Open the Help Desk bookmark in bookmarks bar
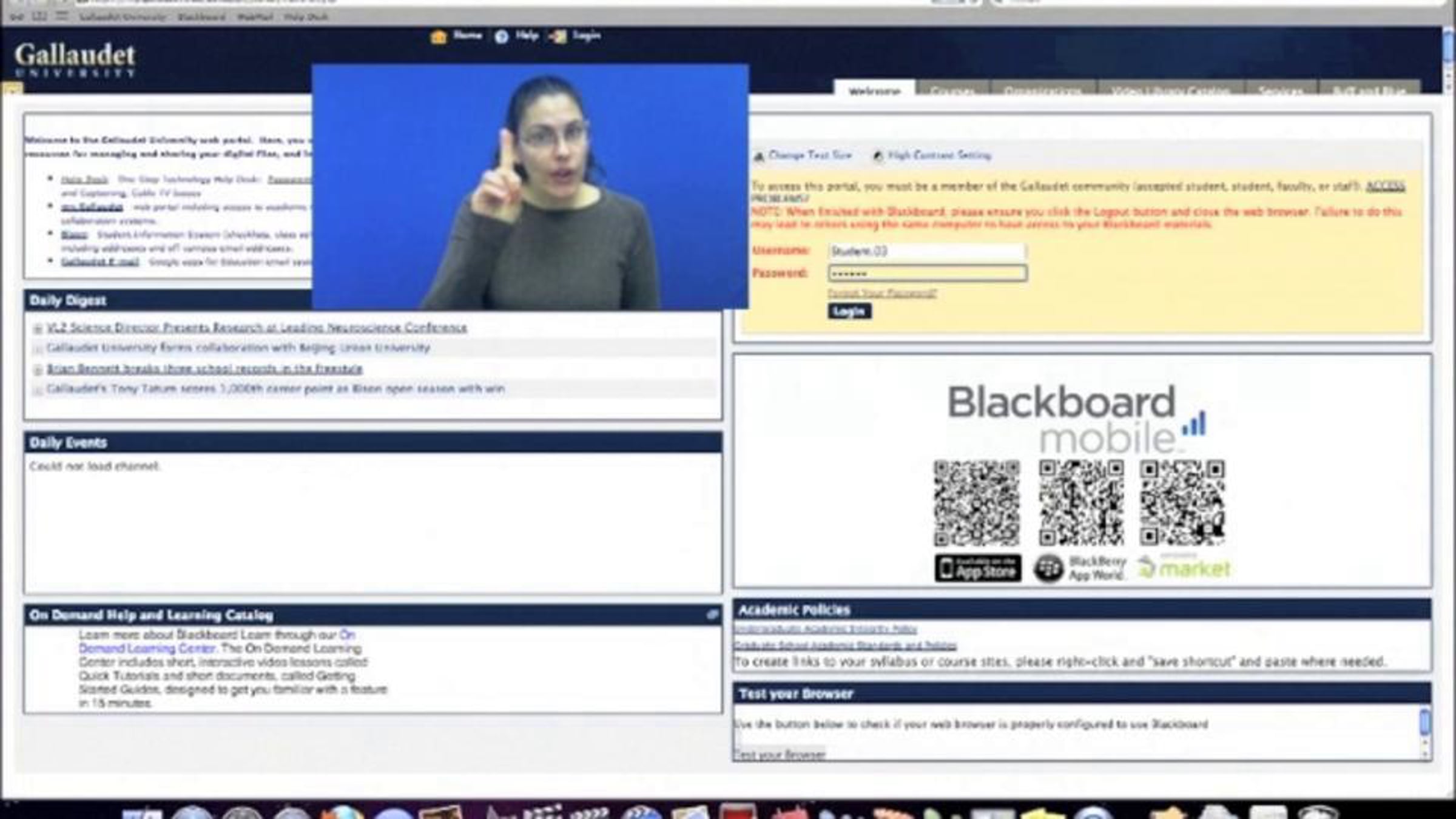The image size is (1456, 819). (306, 17)
